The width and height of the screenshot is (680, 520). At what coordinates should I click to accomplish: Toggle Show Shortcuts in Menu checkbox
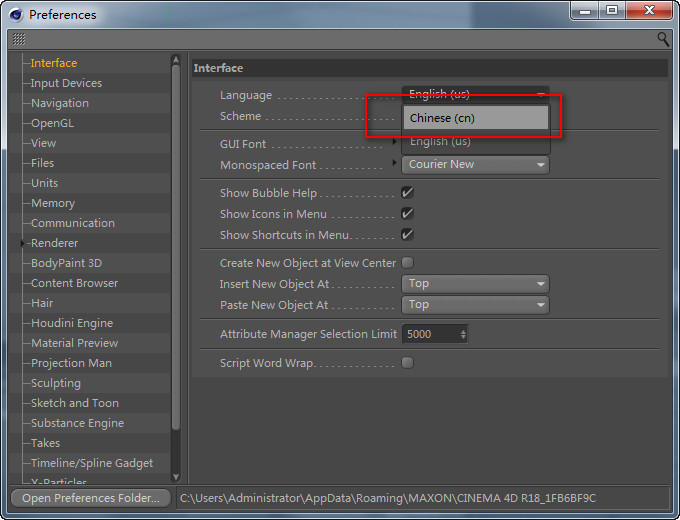tap(407, 235)
